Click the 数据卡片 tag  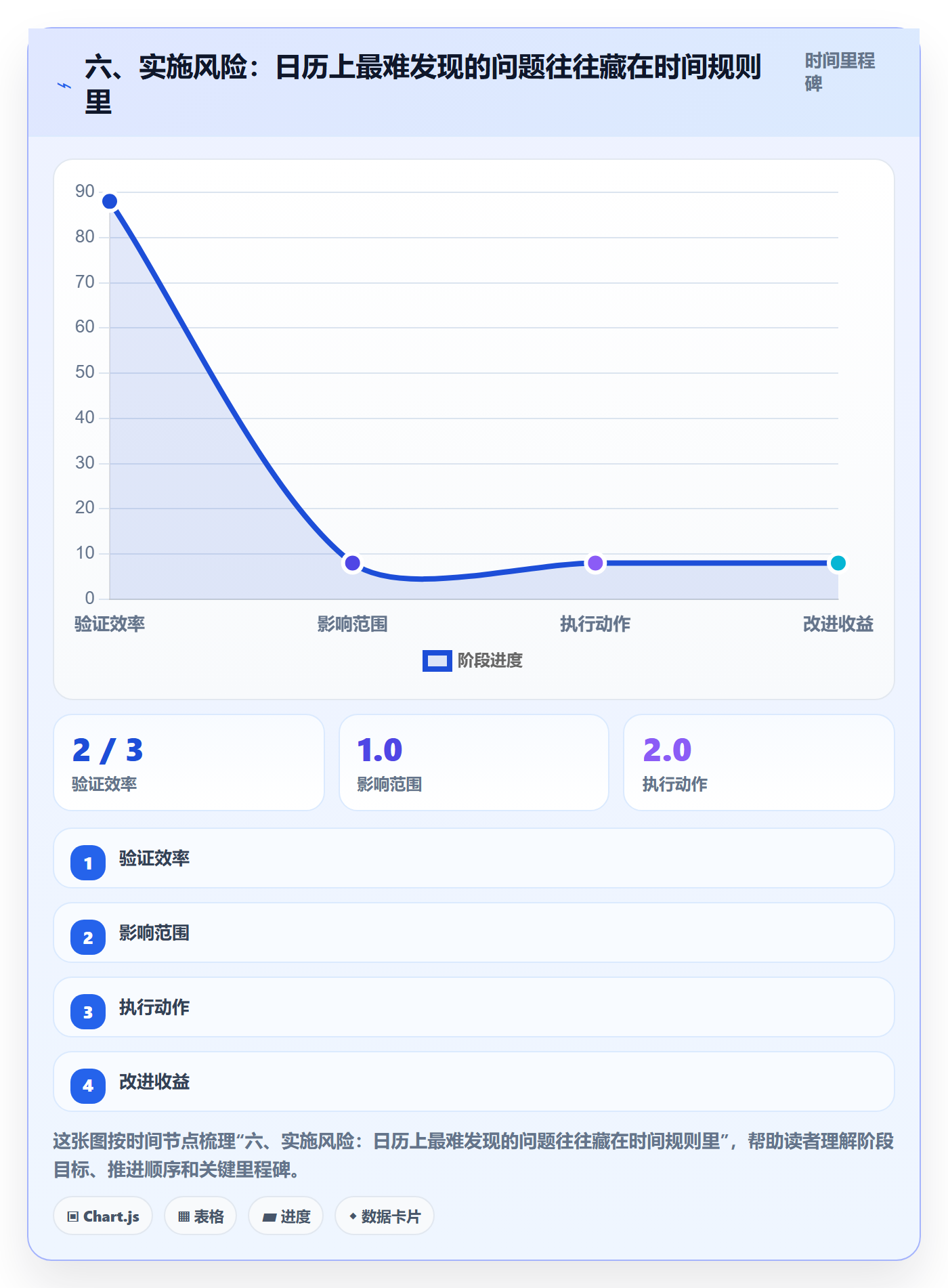(x=385, y=1216)
